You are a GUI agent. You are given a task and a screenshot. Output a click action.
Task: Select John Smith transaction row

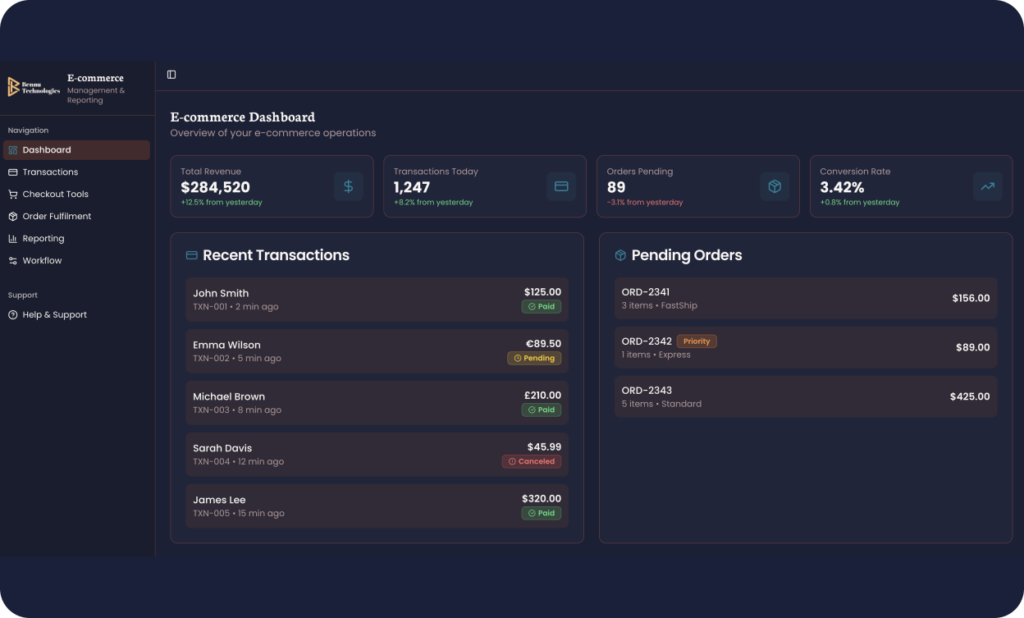tap(377, 299)
